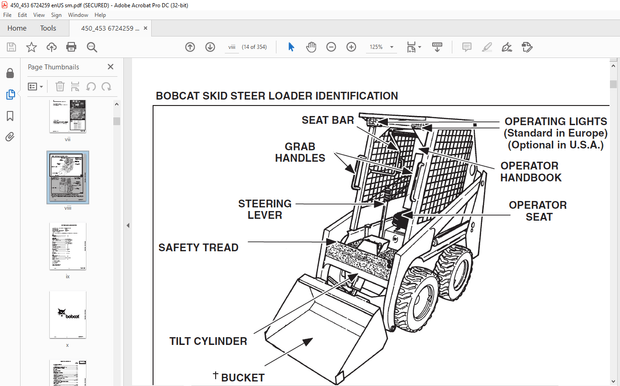
Task: Open the sign document tool
Action: (x=507, y=47)
